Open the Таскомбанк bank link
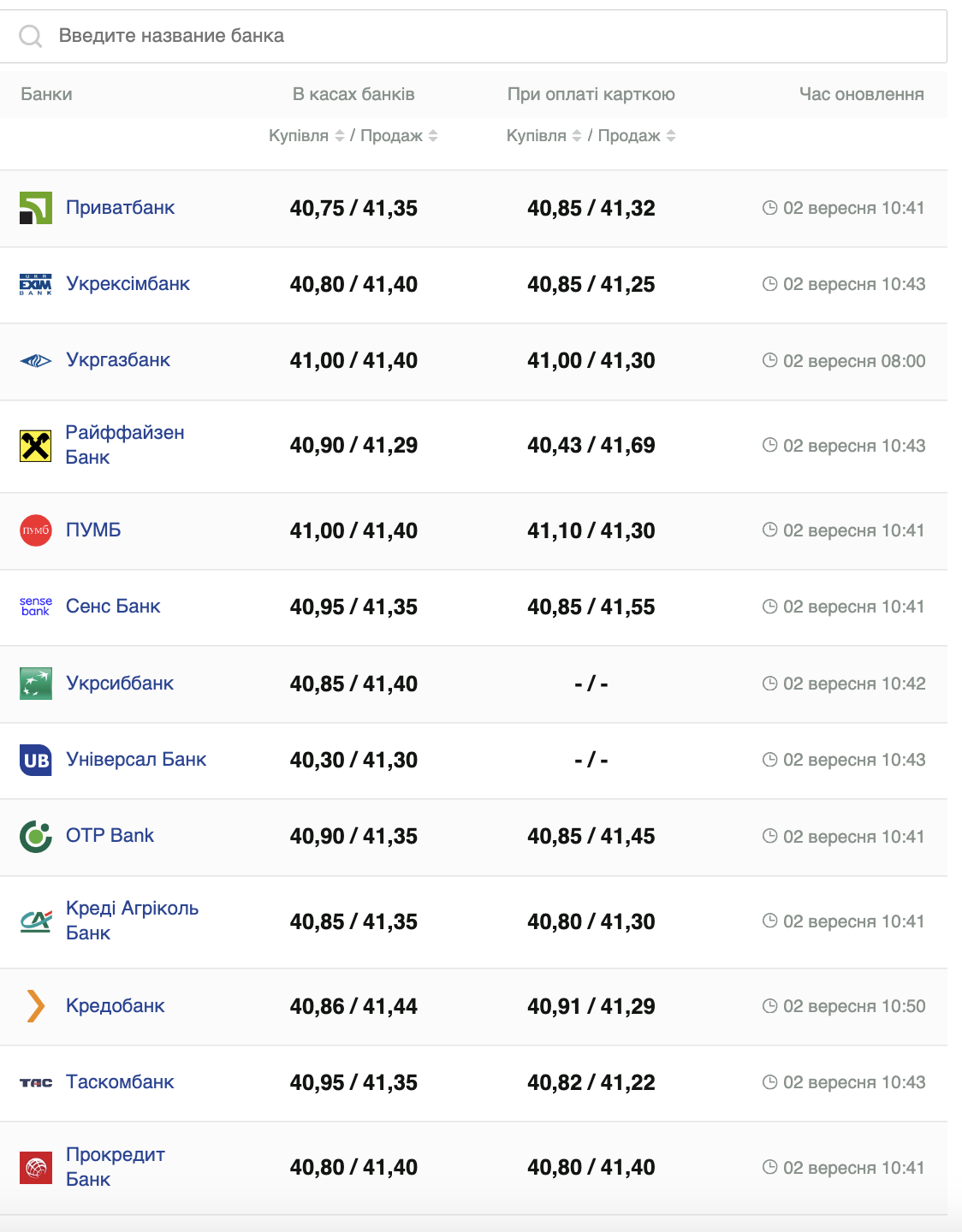962x1232 pixels. (120, 1082)
